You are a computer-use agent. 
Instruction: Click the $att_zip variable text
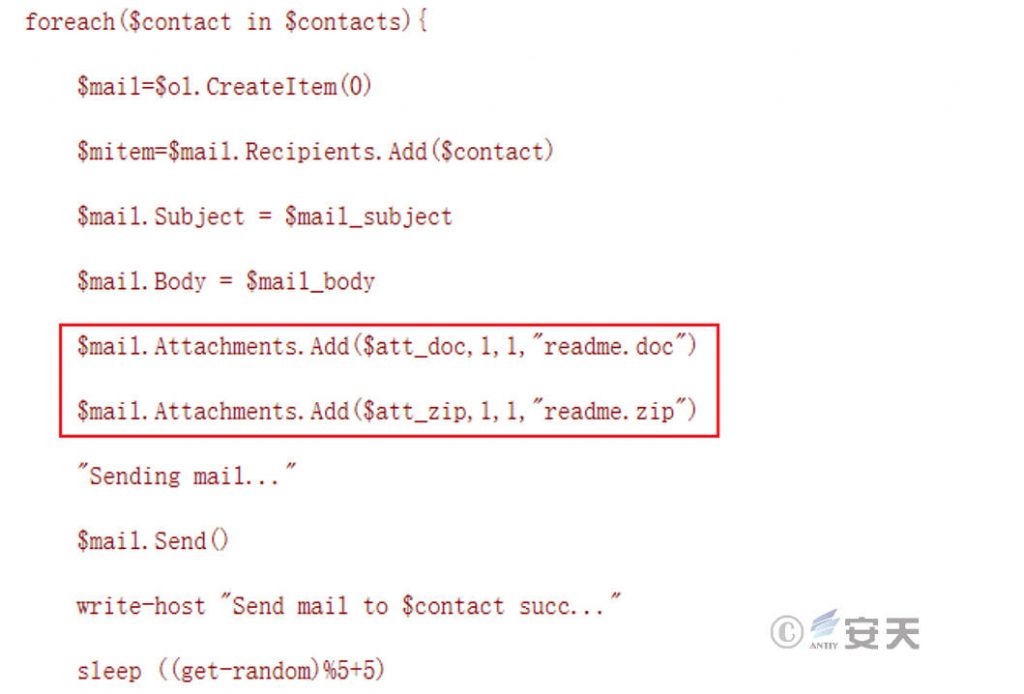[414, 412]
